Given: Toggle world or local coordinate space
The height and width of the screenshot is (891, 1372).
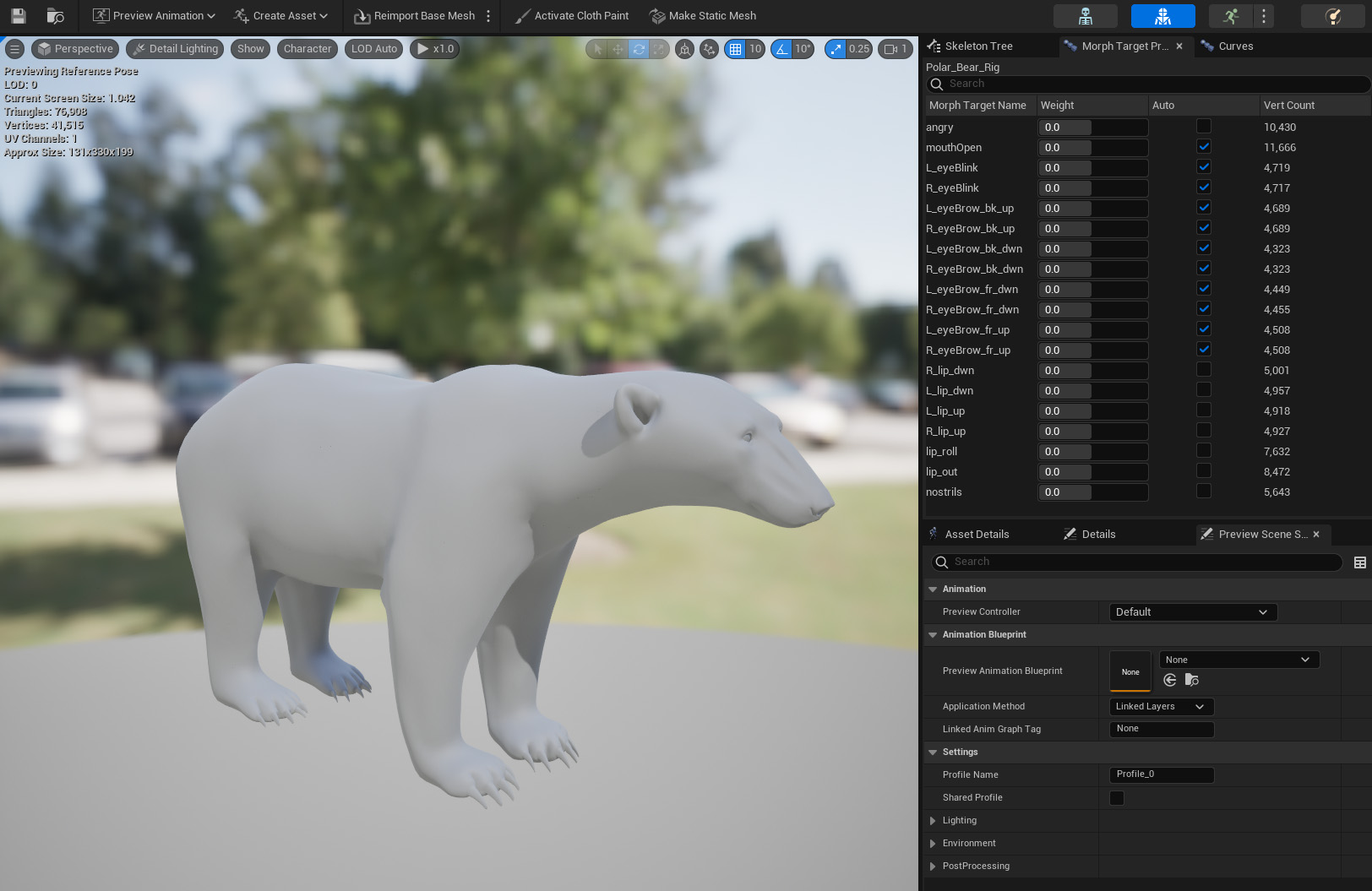Looking at the screenshot, I should point(685,49).
